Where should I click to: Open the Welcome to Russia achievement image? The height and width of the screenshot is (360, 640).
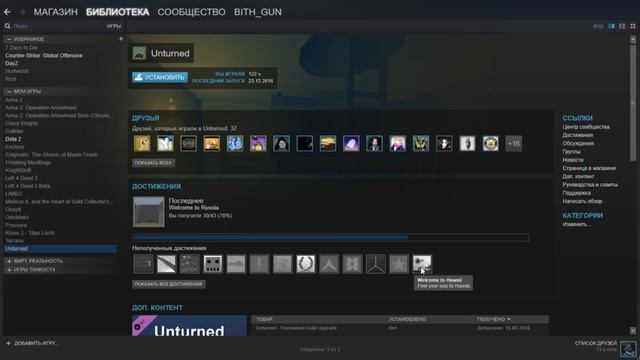[x=149, y=212]
